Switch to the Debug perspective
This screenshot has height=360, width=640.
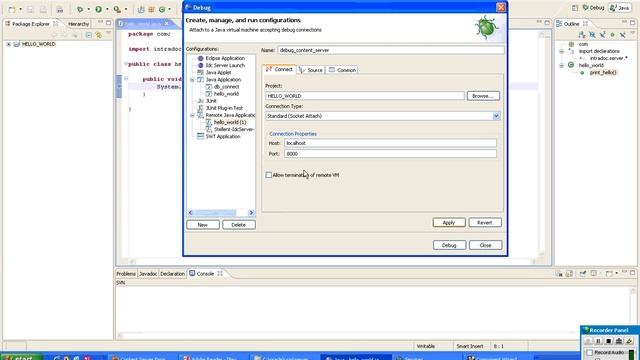[593, 8]
